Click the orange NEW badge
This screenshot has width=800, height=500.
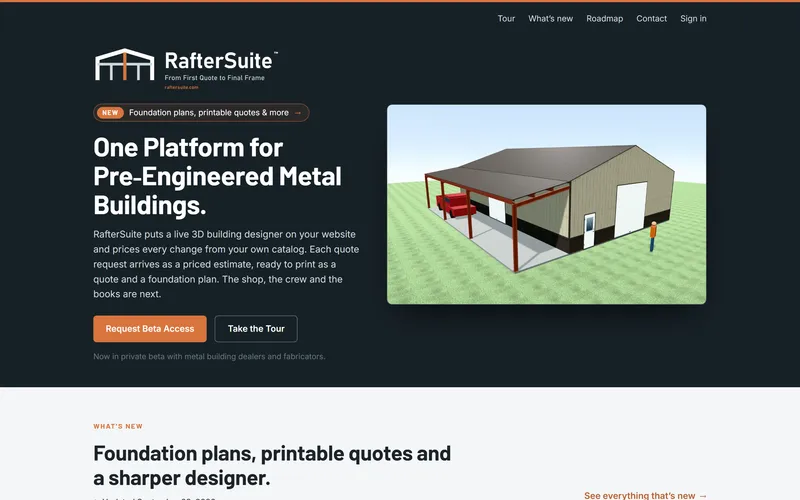110,113
